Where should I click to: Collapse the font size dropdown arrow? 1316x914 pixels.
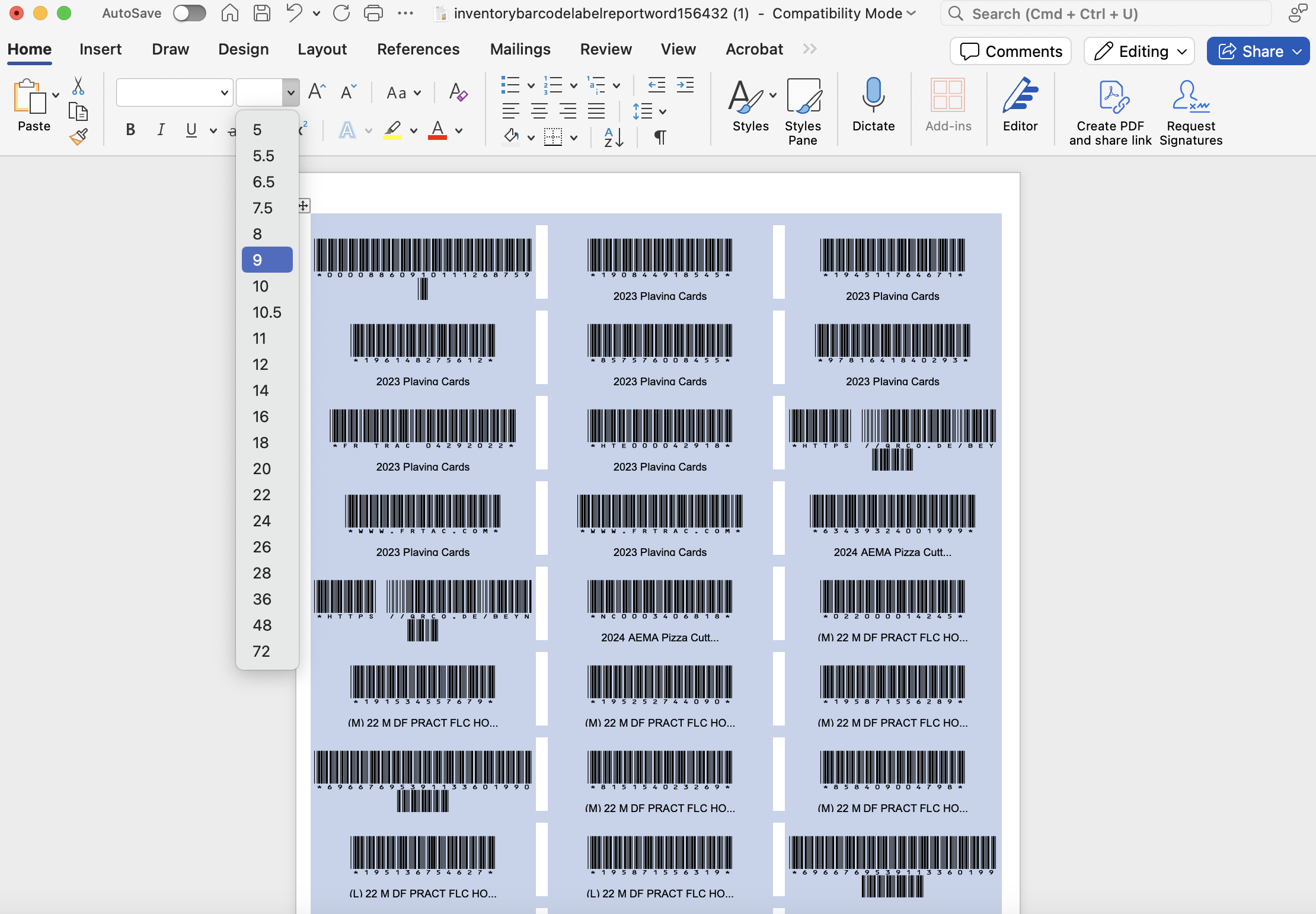pyautogui.click(x=290, y=92)
